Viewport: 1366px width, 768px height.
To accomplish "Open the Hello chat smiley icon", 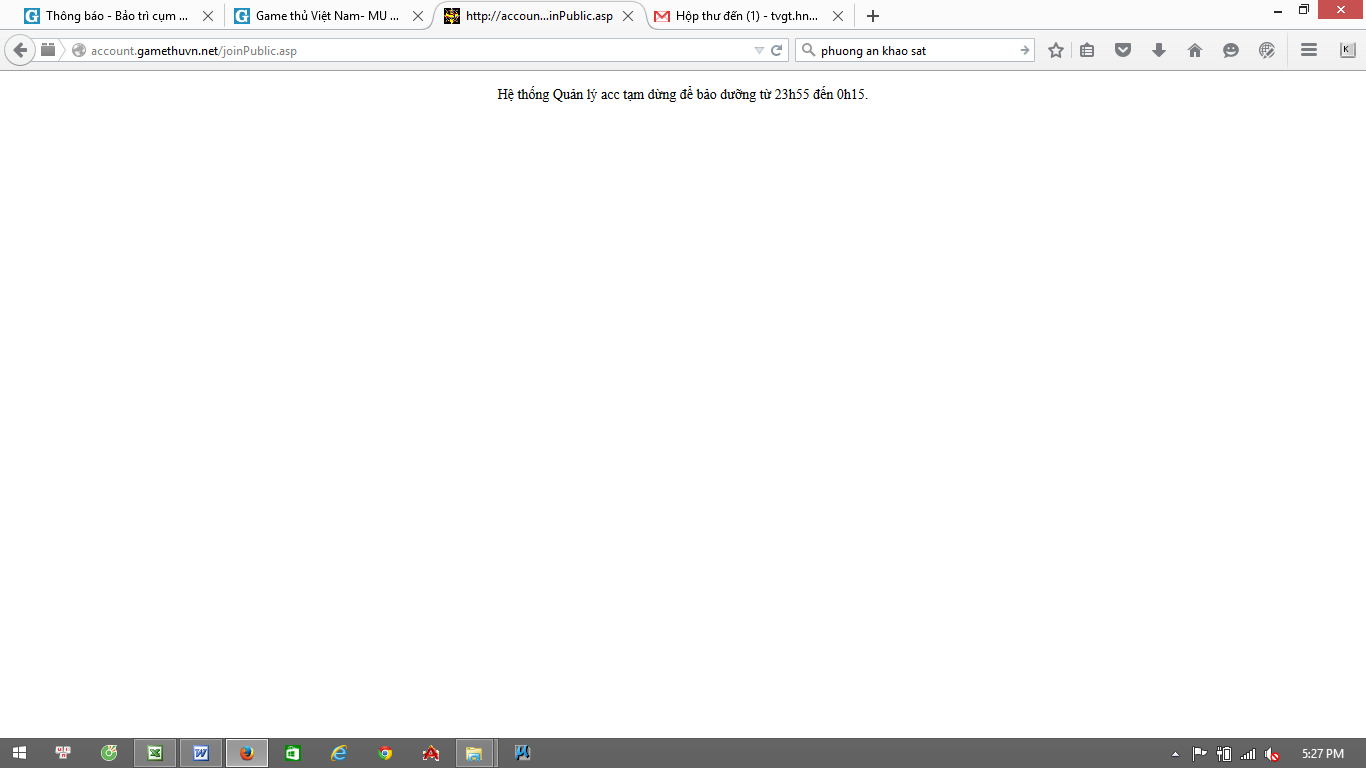I will tap(1231, 50).
